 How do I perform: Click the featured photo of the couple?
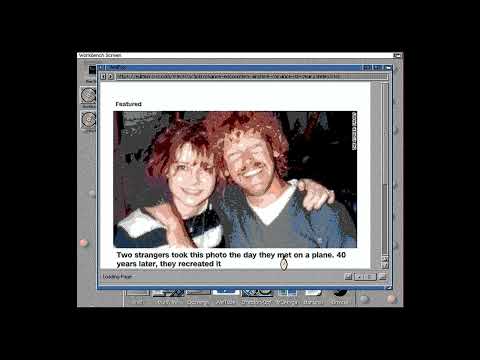[235, 179]
